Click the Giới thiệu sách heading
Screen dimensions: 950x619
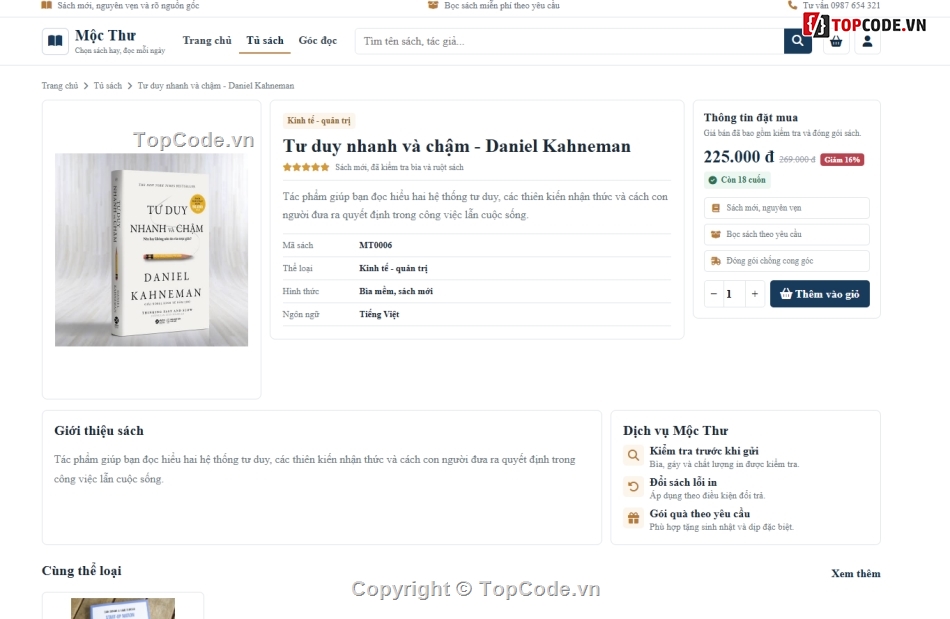coord(99,431)
